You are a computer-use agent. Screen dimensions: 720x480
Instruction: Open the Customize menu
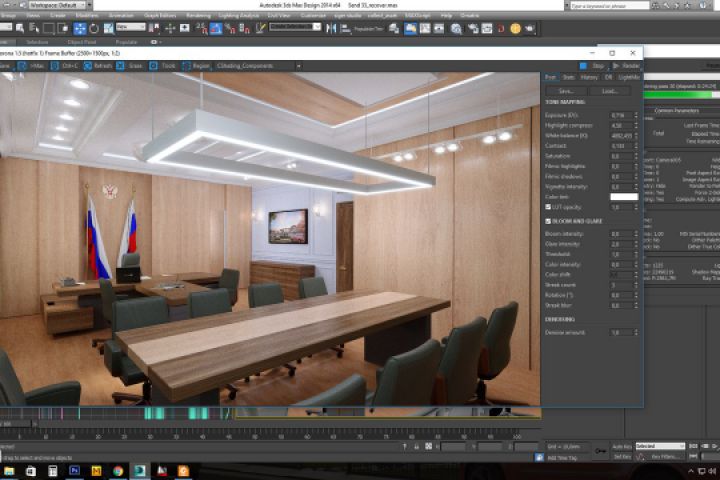(x=314, y=16)
